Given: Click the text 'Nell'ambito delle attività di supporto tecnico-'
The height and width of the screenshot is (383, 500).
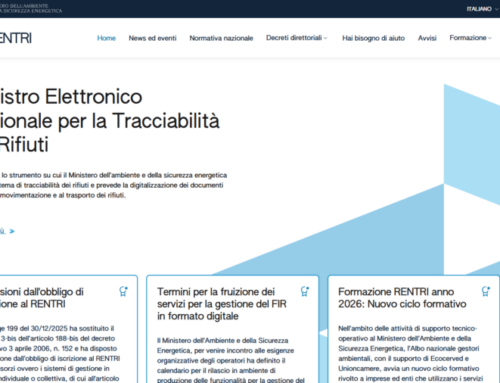Looking at the screenshot, I should pos(407,328).
